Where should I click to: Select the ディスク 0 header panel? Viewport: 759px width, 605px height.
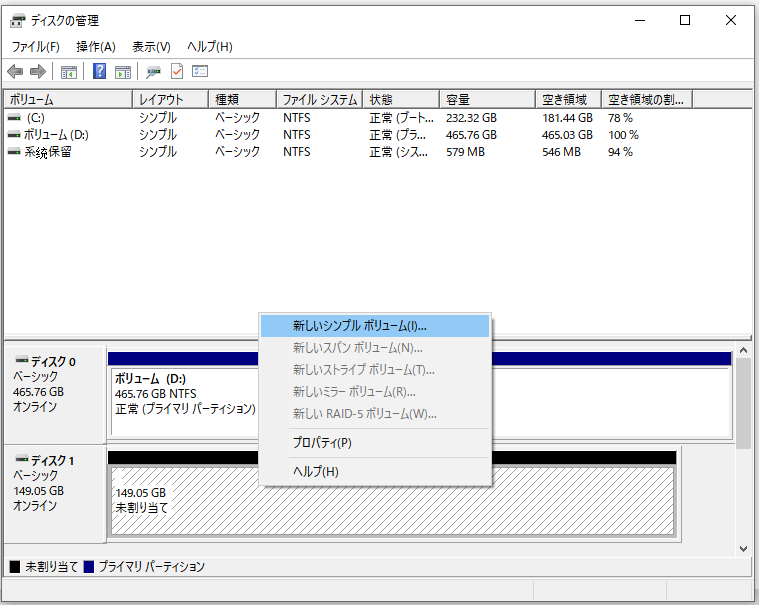coord(55,394)
